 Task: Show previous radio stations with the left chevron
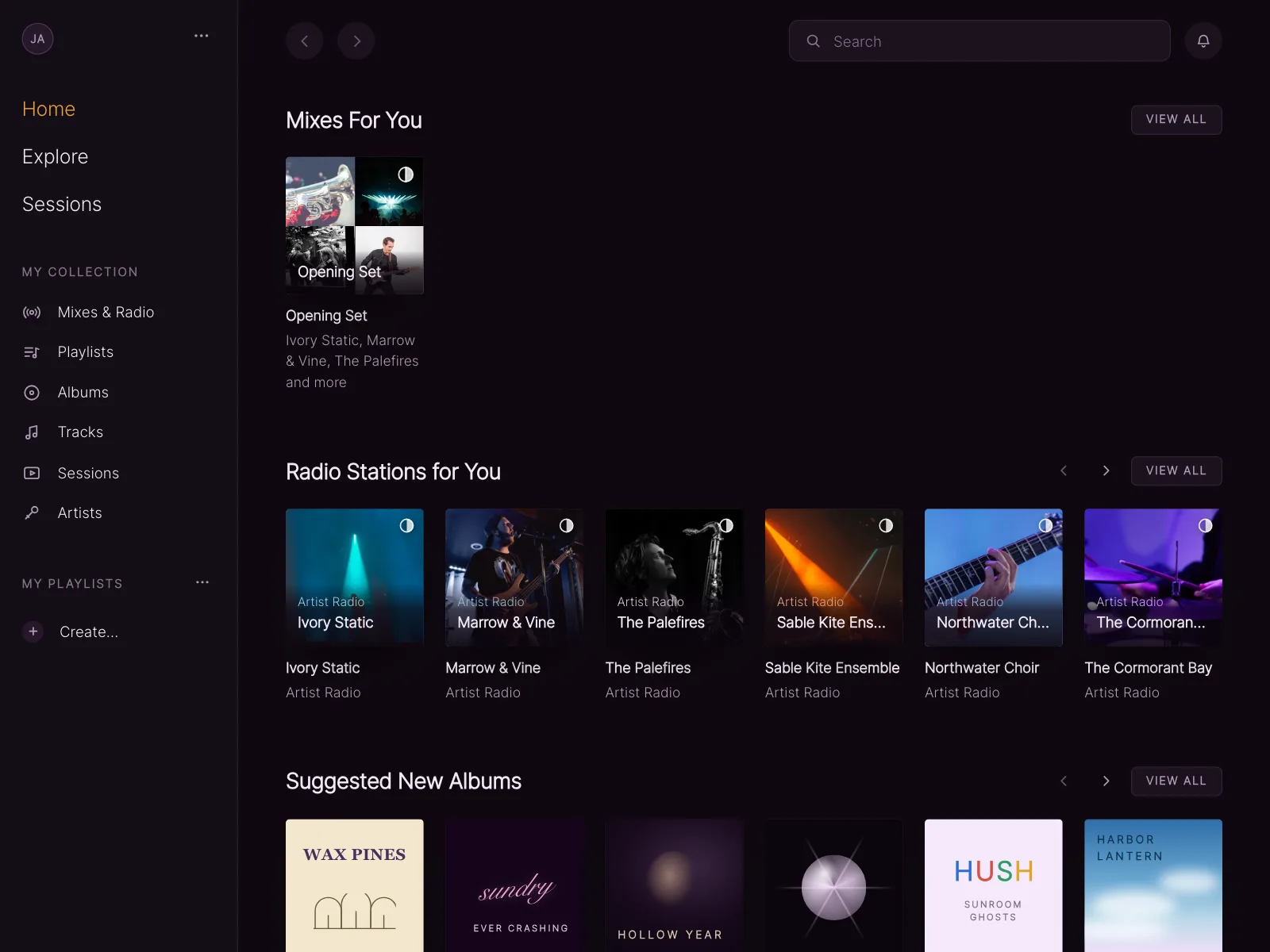tap(1064, 470)
